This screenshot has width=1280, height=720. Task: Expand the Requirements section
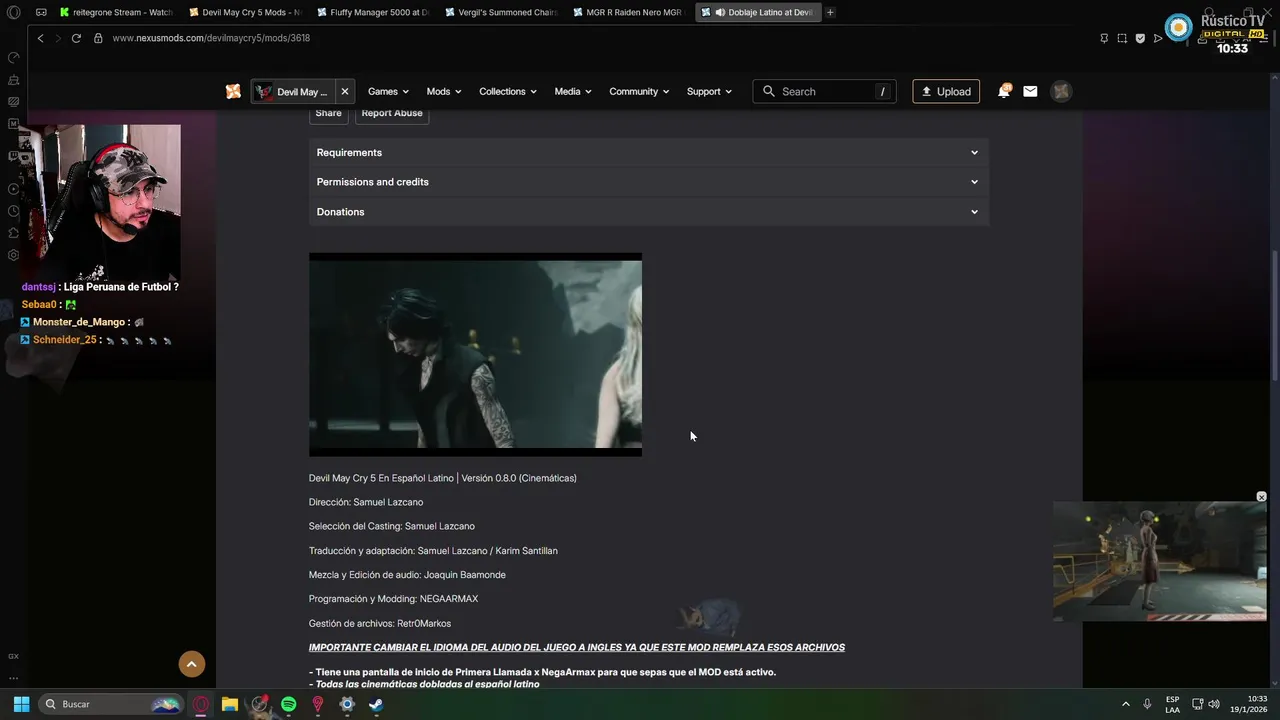(x=648, y=152)
